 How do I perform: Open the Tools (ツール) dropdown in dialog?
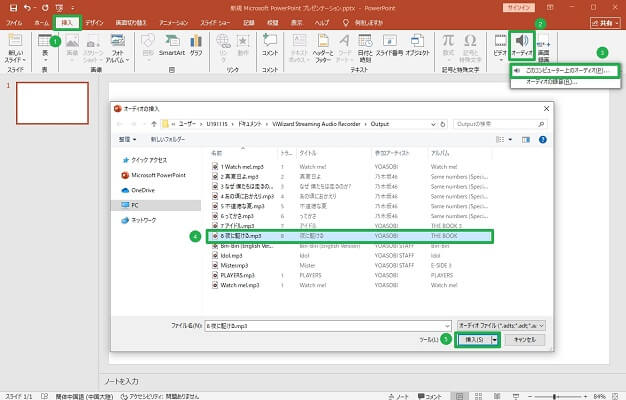(429, 340)
